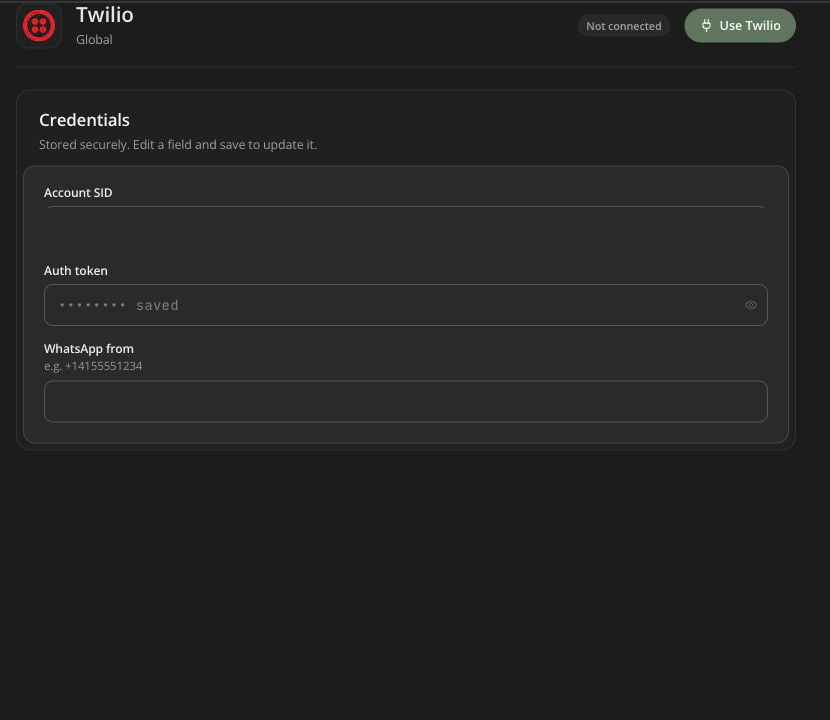830x720 pixels.
Task: Click the Account SID label
Action: 78,193
